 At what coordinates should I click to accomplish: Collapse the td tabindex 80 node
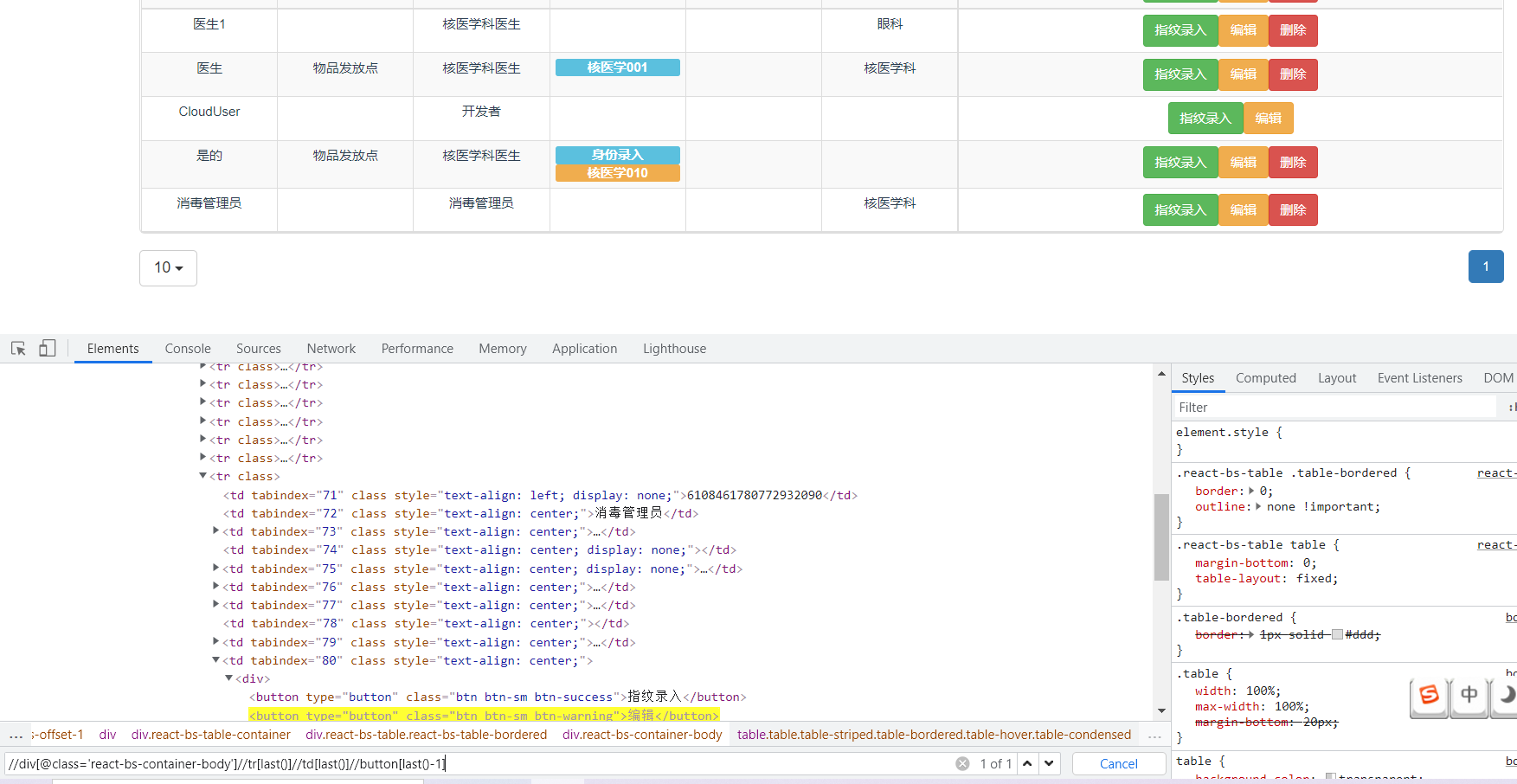[x=216, y=660]
